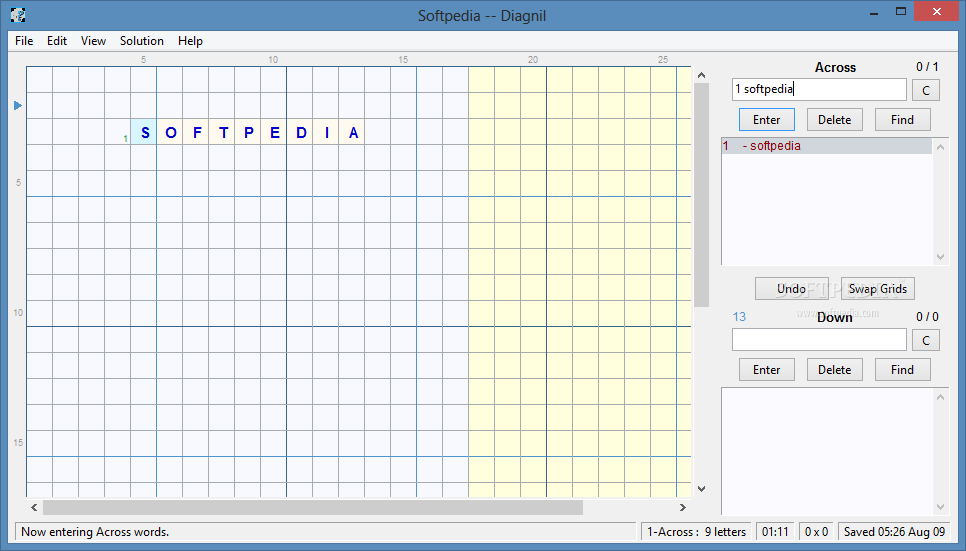
Task: Click the blue number 13 beside Down
Action: click(739, 317)
